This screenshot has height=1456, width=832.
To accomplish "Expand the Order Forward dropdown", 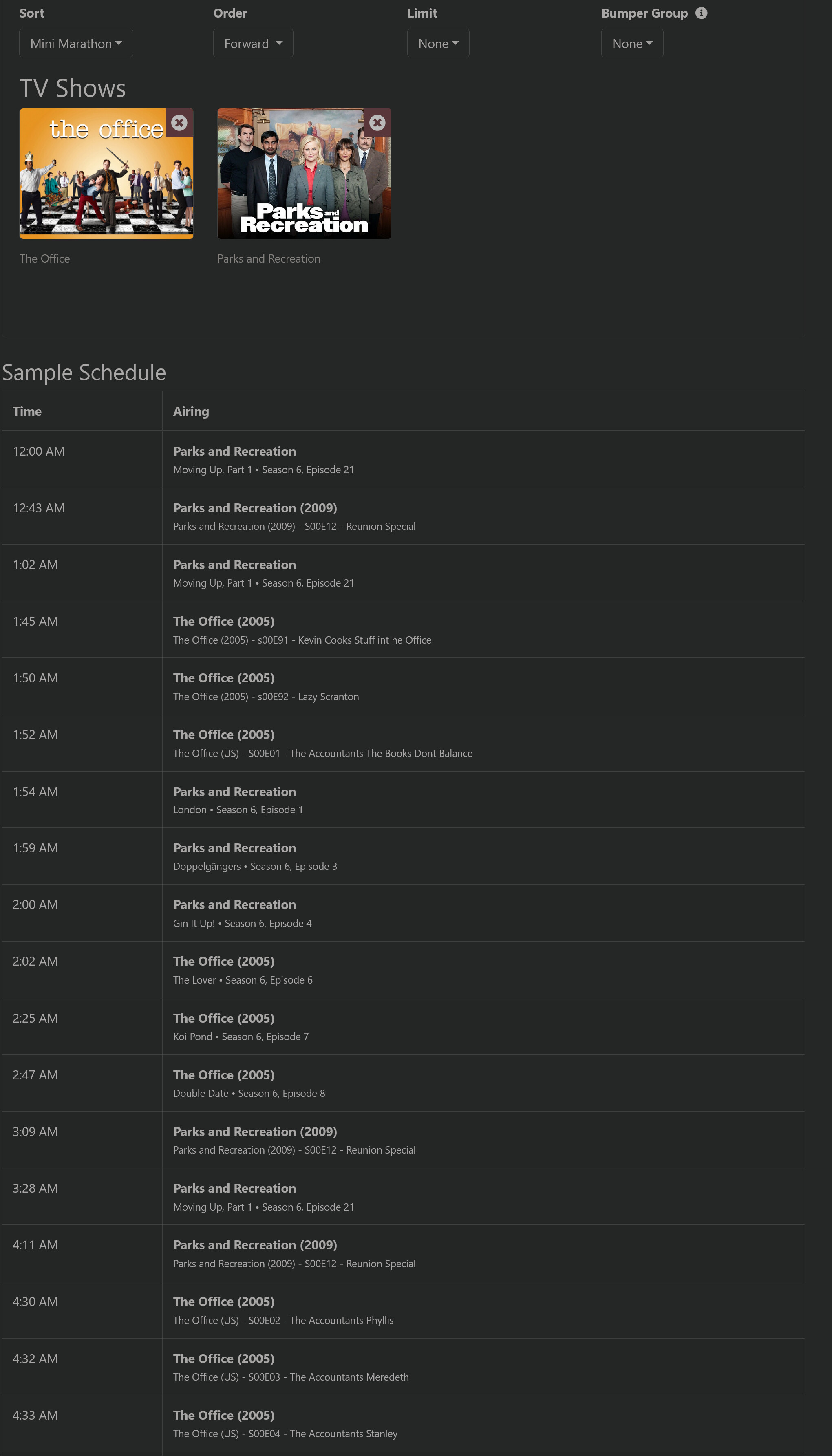I will click(253, 44).
